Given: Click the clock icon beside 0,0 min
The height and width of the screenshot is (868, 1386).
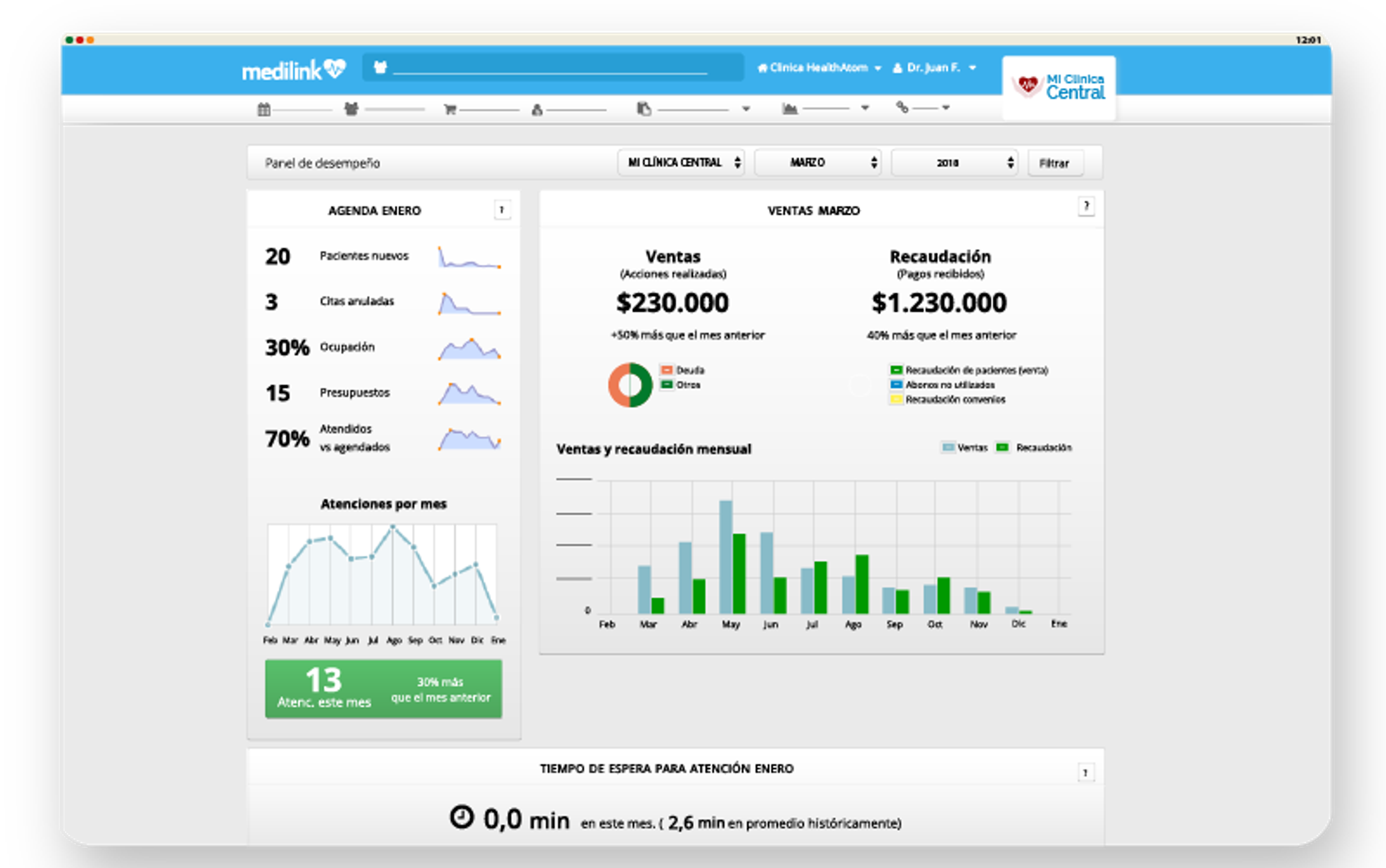Looking at the screenshot, I should [x=462, y=817].
